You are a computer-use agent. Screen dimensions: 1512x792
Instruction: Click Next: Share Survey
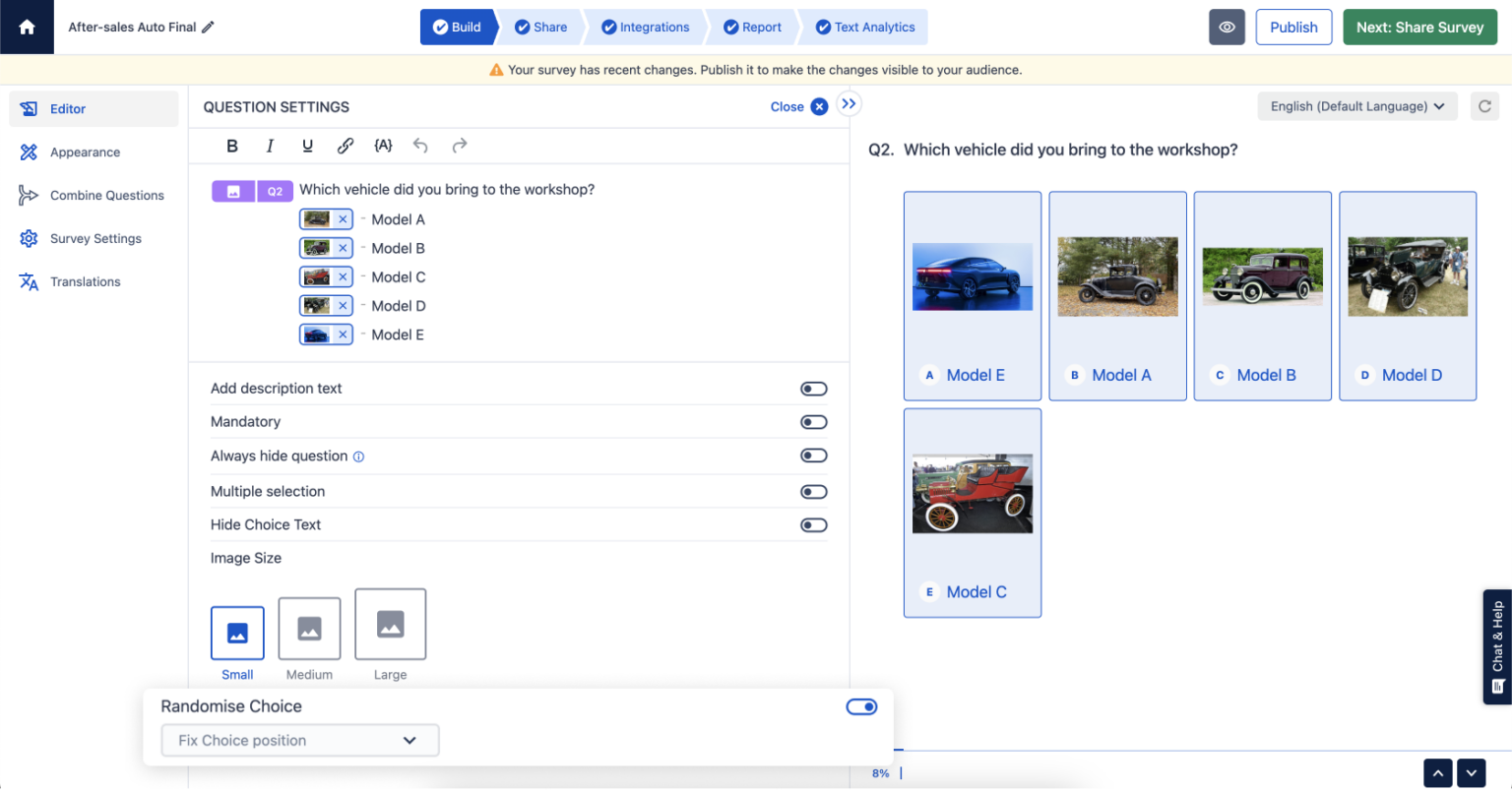1419,27
